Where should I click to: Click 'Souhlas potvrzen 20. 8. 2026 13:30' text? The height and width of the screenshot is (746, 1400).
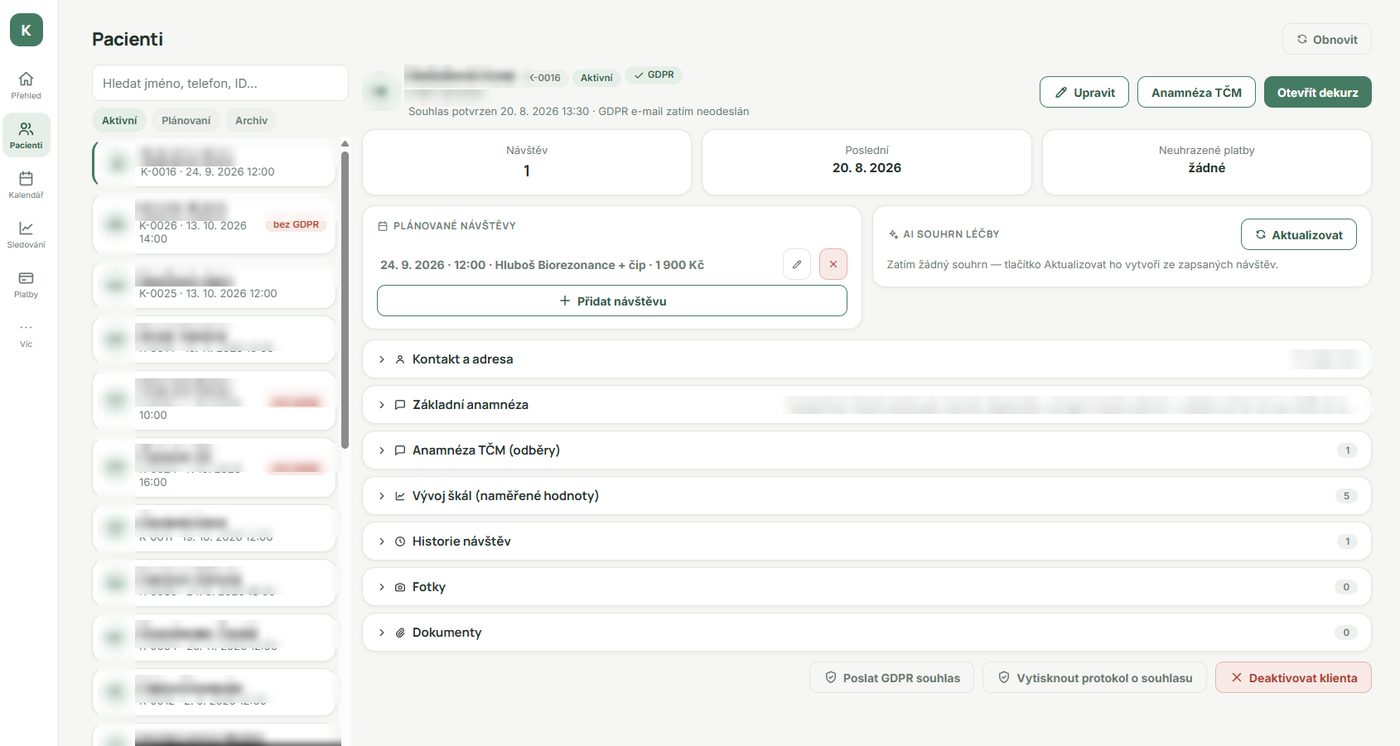tap(499, 111)
